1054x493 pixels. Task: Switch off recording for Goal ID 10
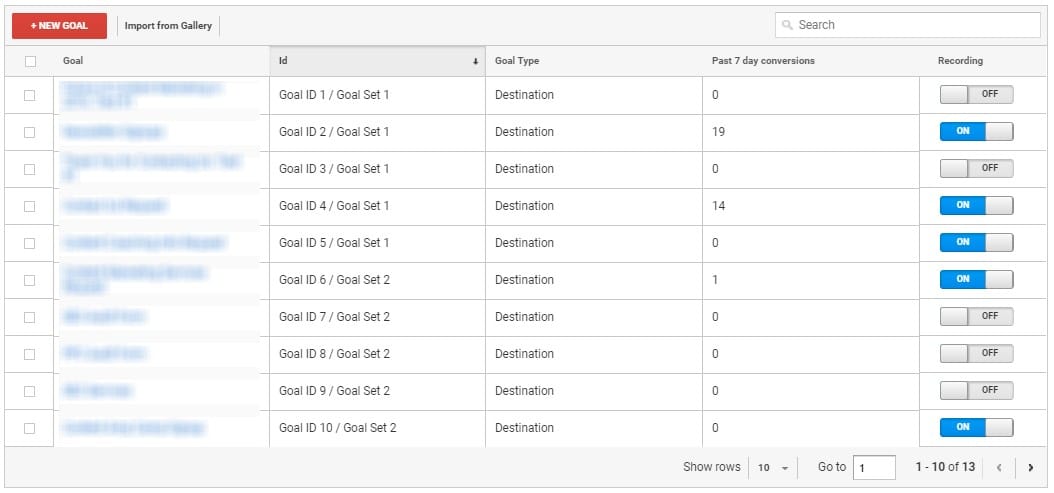[x=976, y=428]
